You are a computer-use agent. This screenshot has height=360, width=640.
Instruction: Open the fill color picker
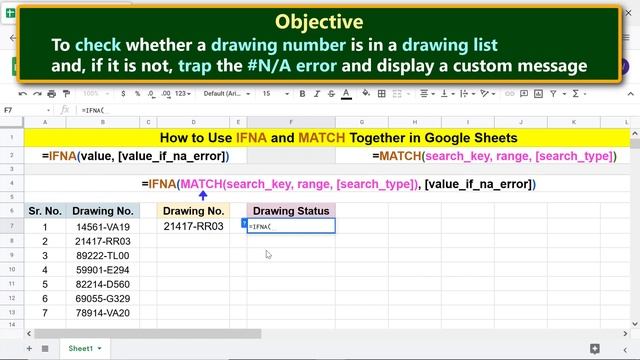(366, 93)
